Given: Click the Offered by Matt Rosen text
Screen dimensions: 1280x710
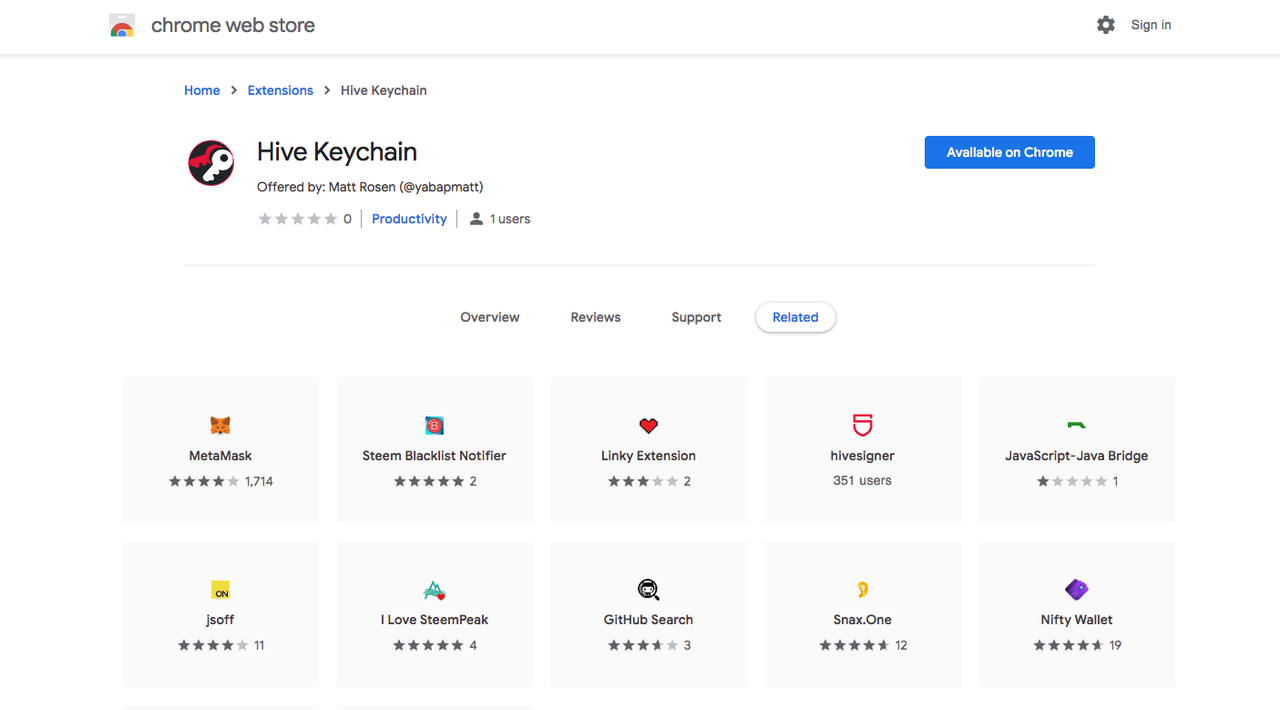Looking at the screenshot, I should click(x=370, y=187).
